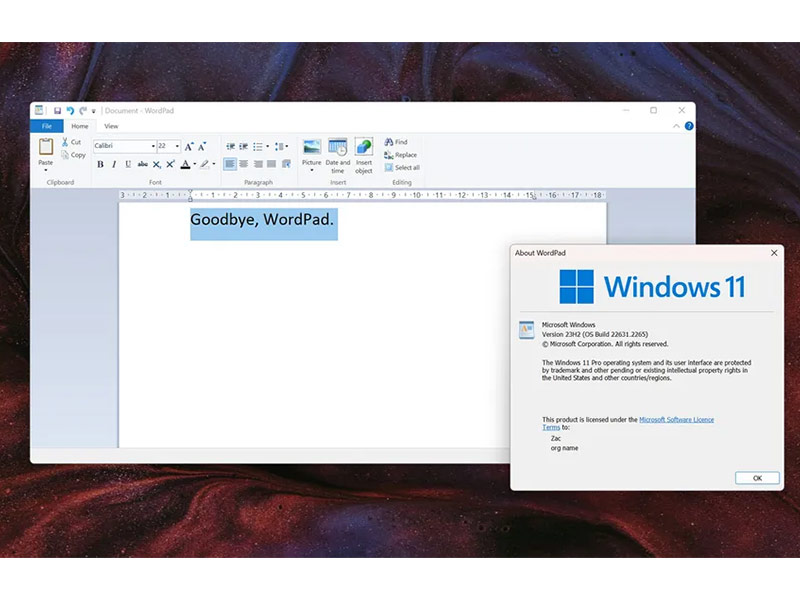Click the WordPad document icon in About dialog

point(527,330)
